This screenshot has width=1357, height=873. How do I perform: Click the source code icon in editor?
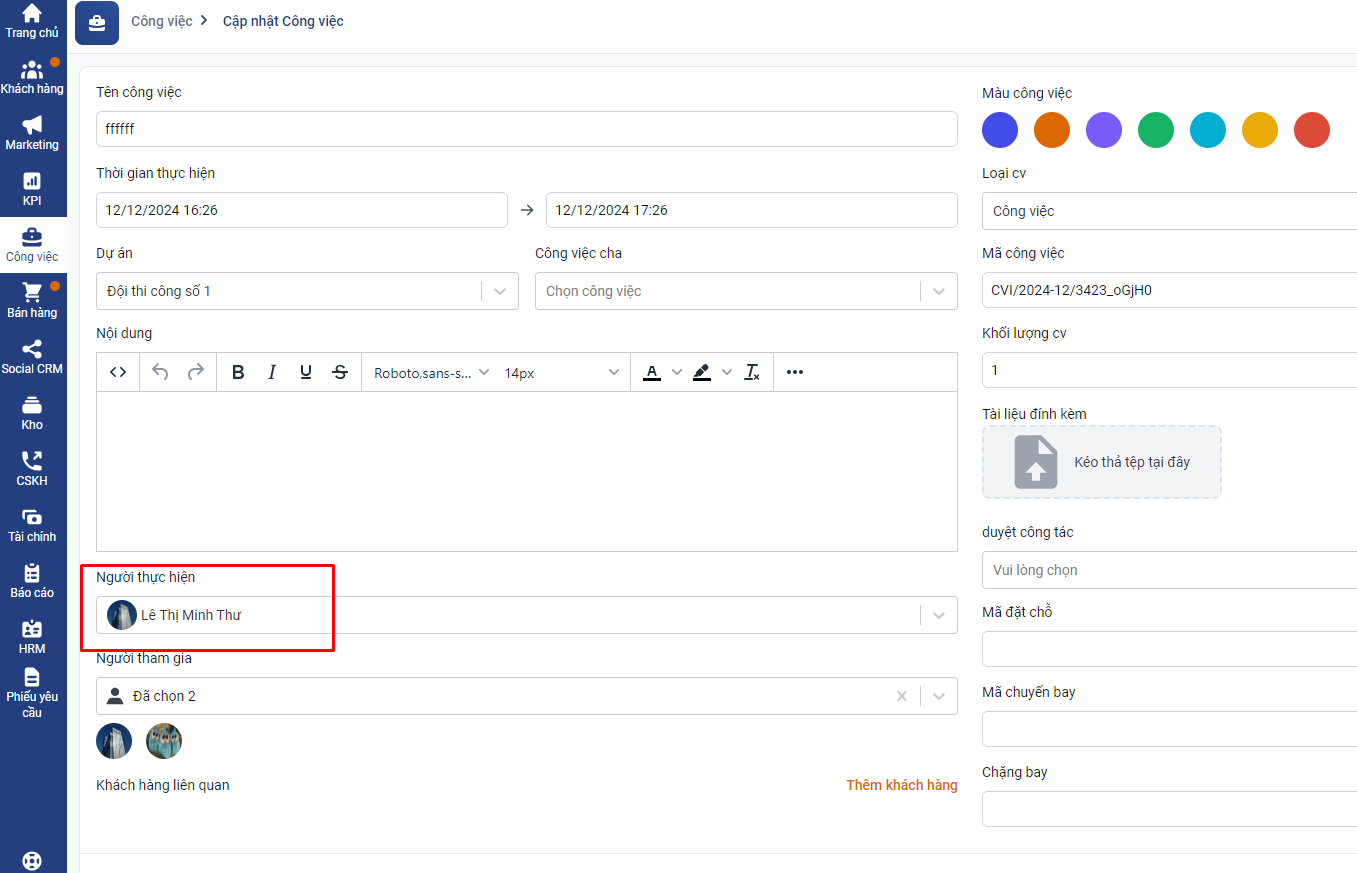click(118, 372)
